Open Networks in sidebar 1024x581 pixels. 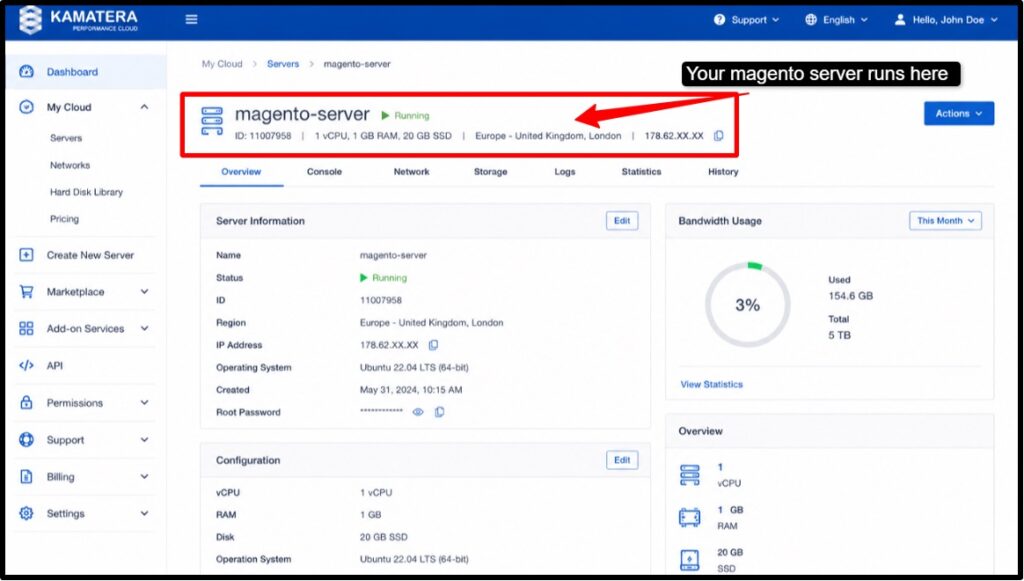[x=70, y=165]
